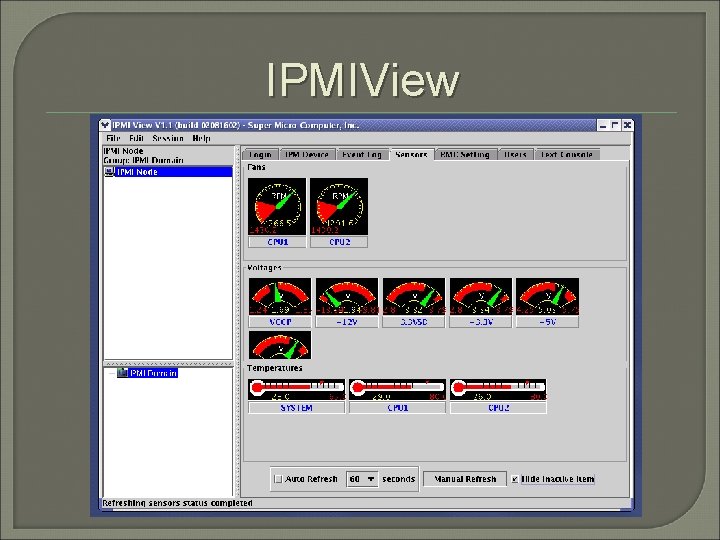Click the 'seconds' label beside the interval
This screenshot has height=540, width=720.
[399, 479]
